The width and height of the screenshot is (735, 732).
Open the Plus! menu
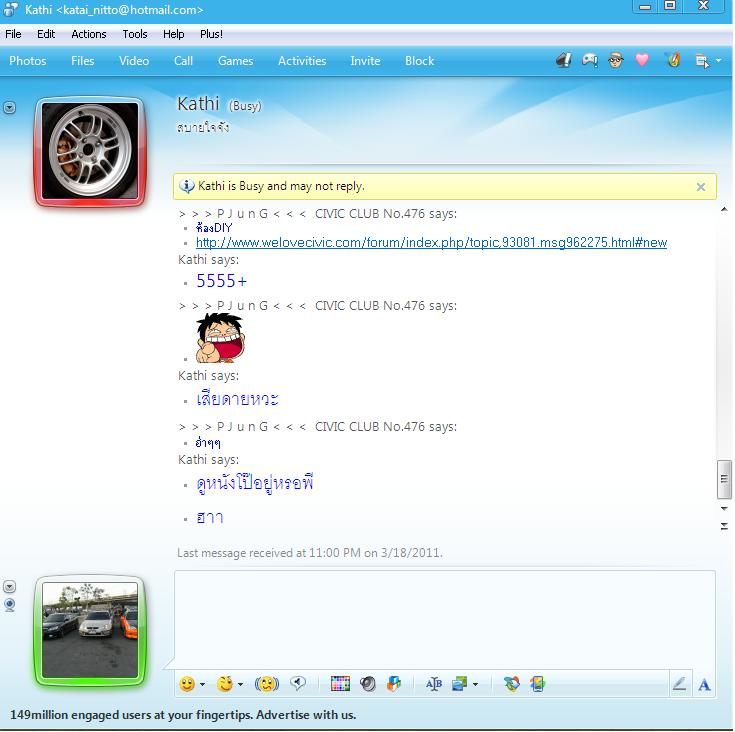pyautogui.click(x=211, y=34)
